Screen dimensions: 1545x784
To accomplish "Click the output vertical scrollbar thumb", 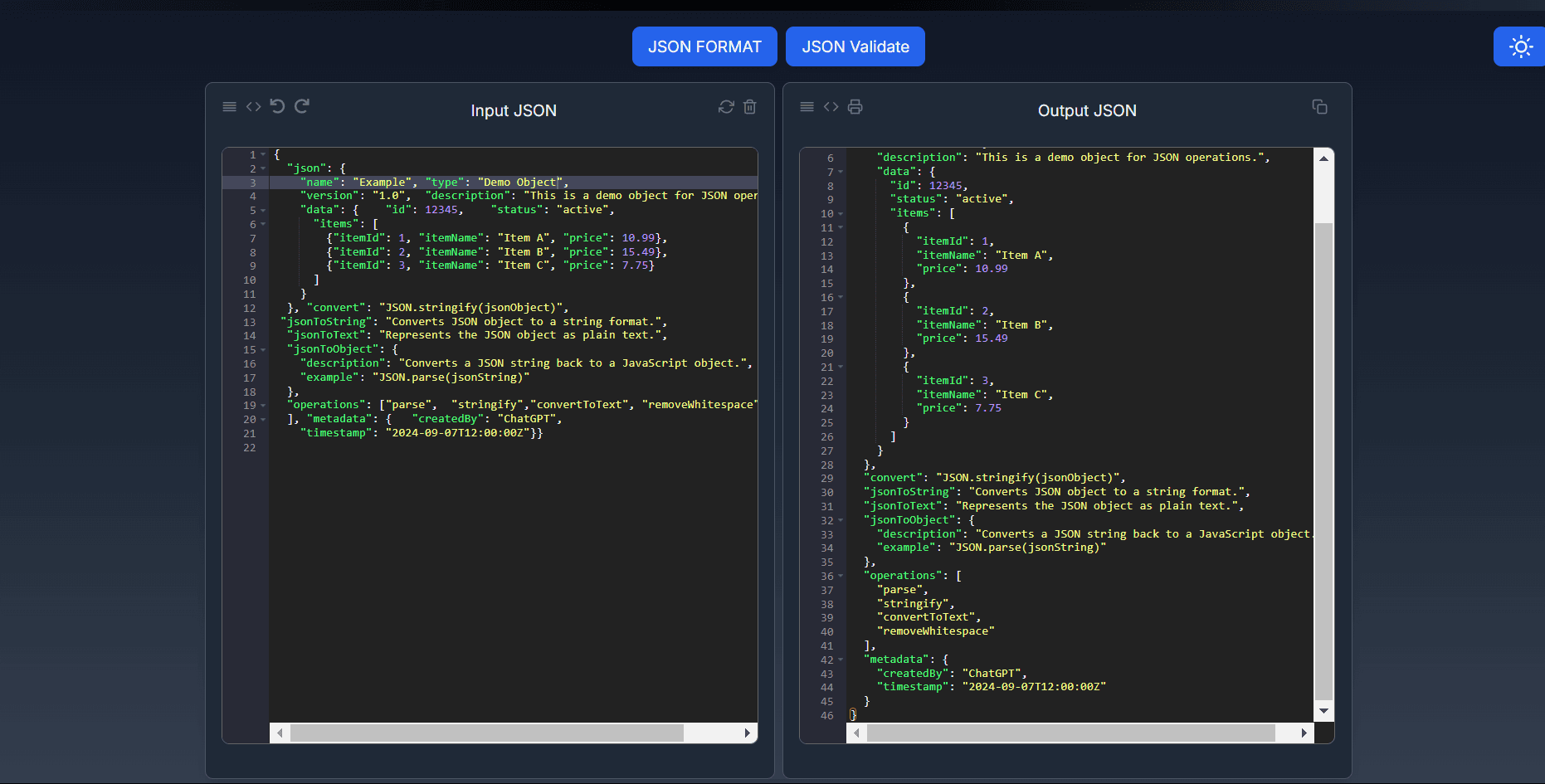I will (x=1323, y=461).
